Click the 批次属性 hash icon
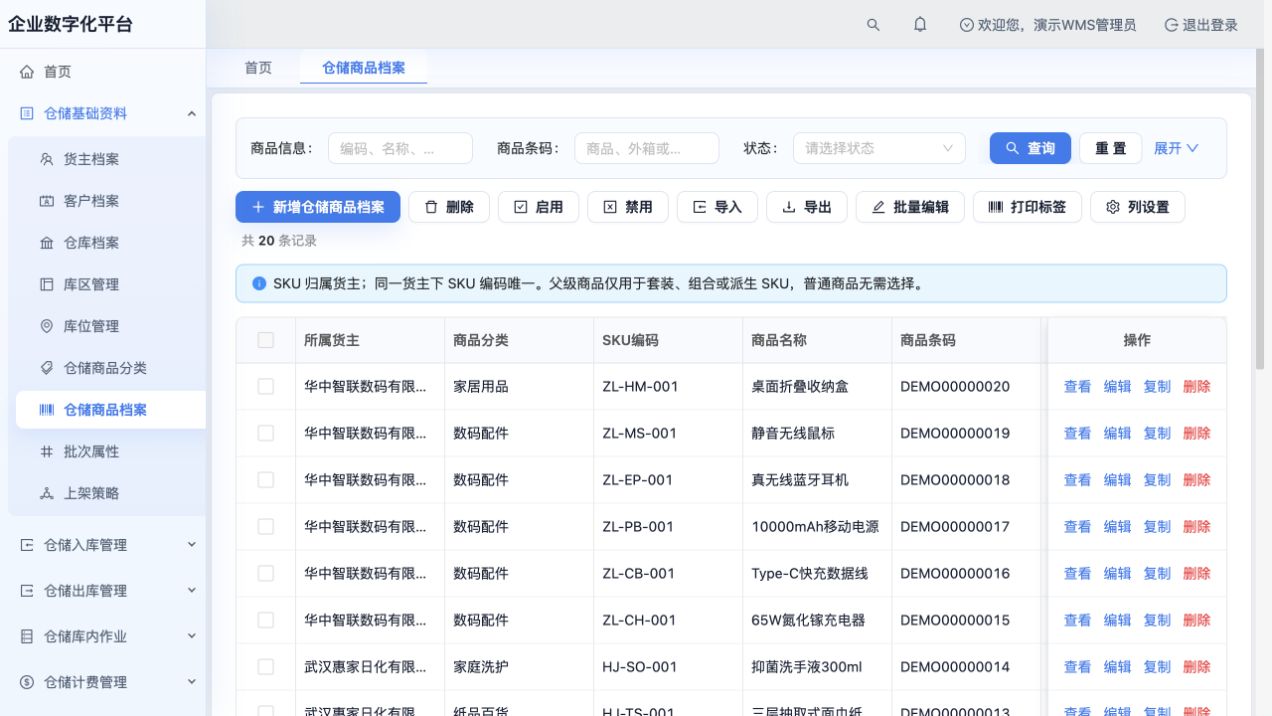The height and width of the screenshot is (716, 1272). point(46,452)
